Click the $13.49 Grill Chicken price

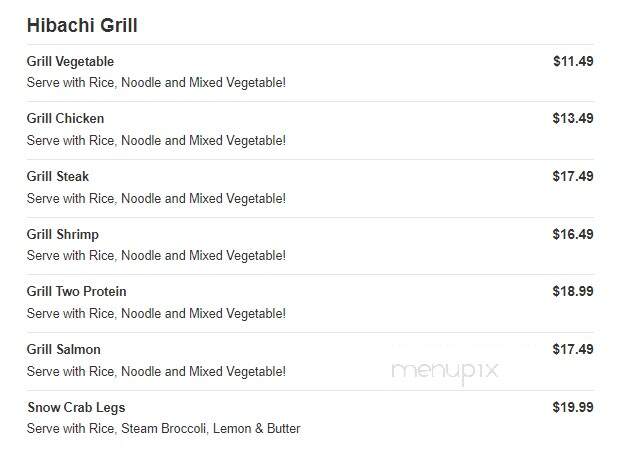[573, 118]
